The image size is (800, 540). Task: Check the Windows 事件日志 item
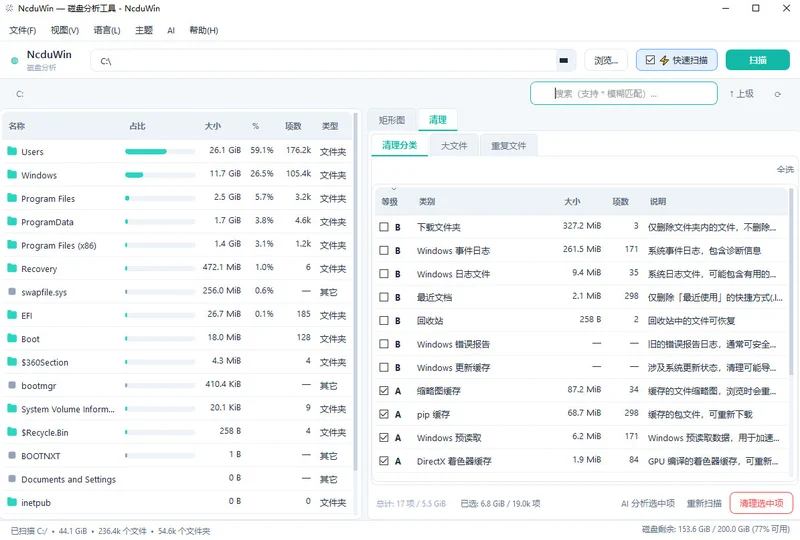pos(384,250)
